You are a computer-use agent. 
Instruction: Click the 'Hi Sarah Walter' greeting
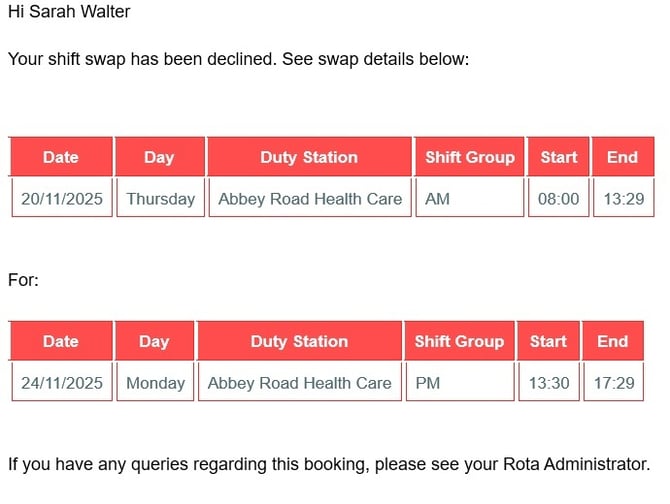click(69, 12)
